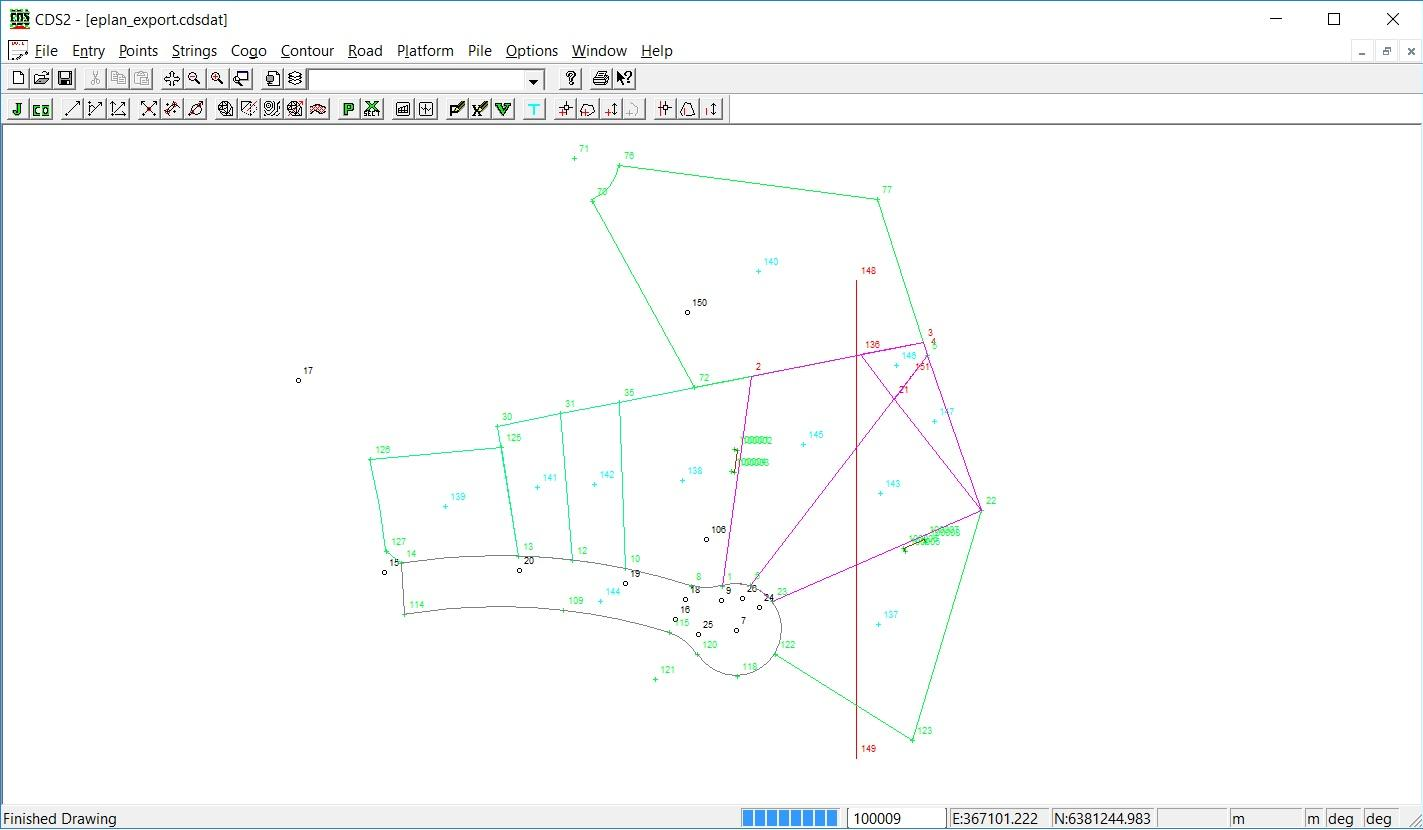Screen dimensions: 1423x830
Task: Click the layers stack icon
Action: (296, 79)
